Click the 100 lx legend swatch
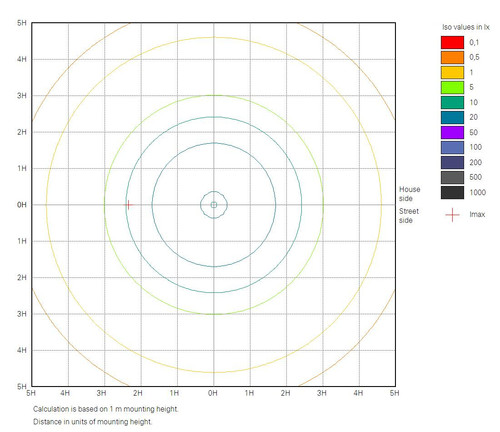The height and width of the screenshot is (432, 500). coord(452,147)
